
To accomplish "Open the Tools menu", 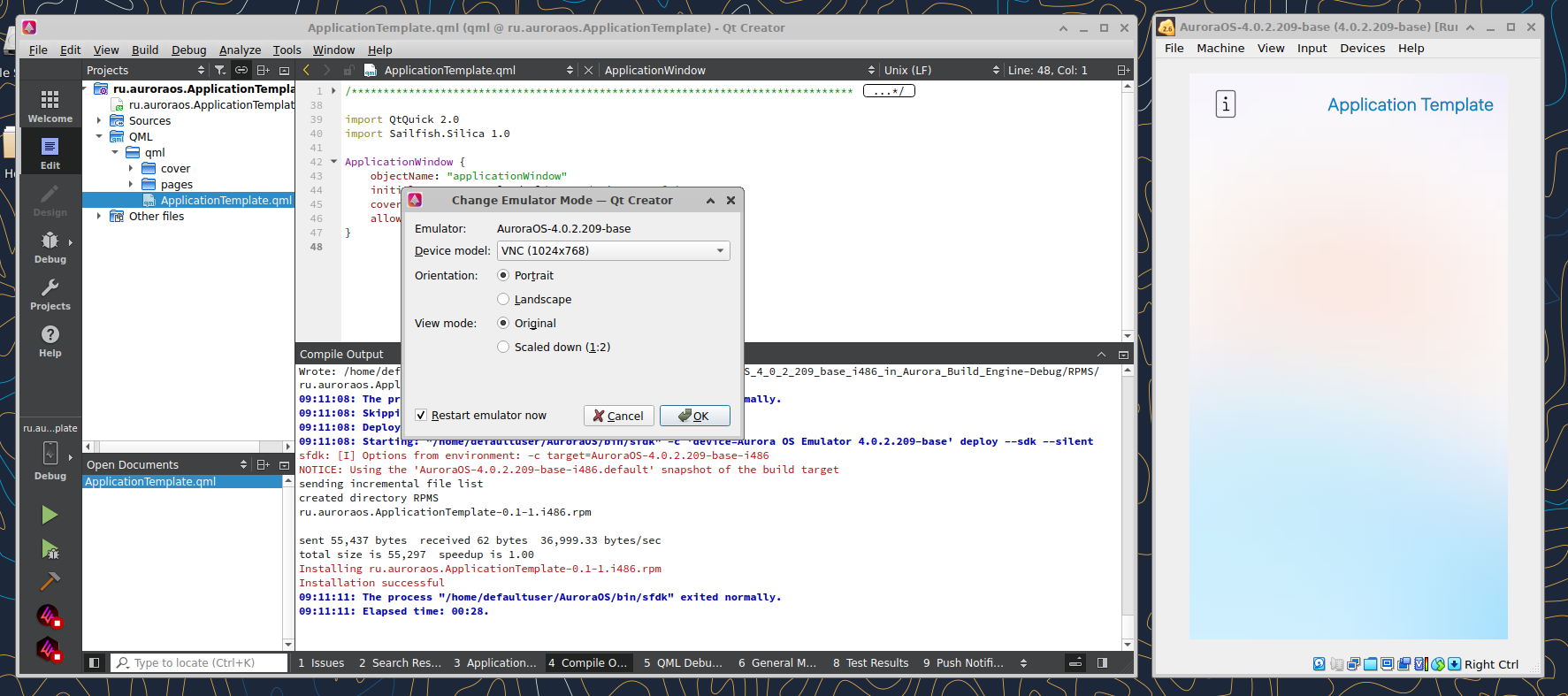I will pos(287,50).
